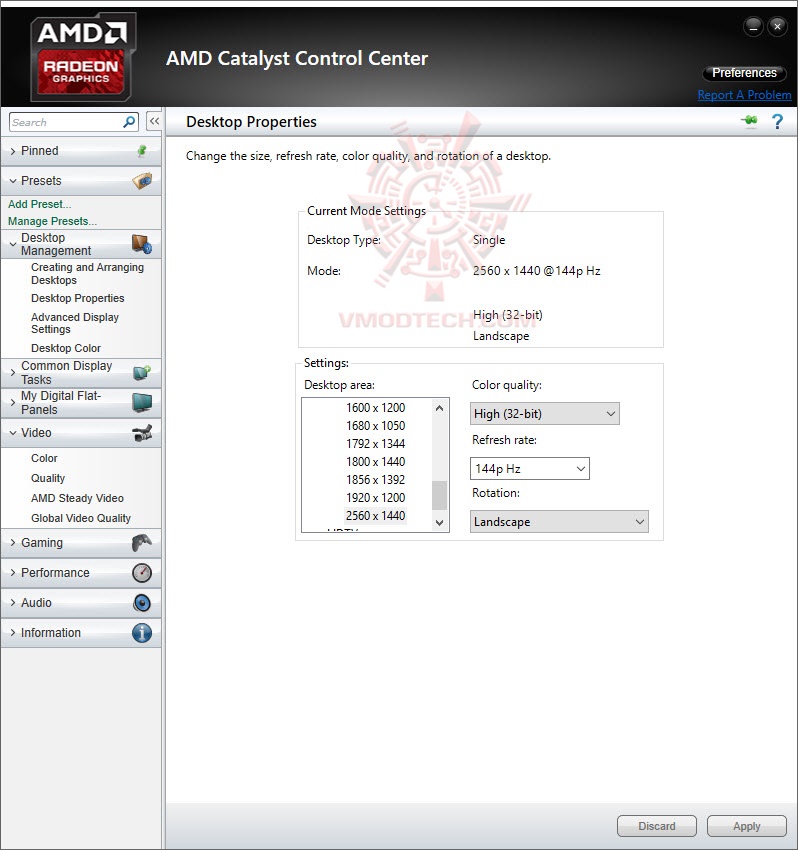
Task: Expand the Information section
Action: pos(13,633)
